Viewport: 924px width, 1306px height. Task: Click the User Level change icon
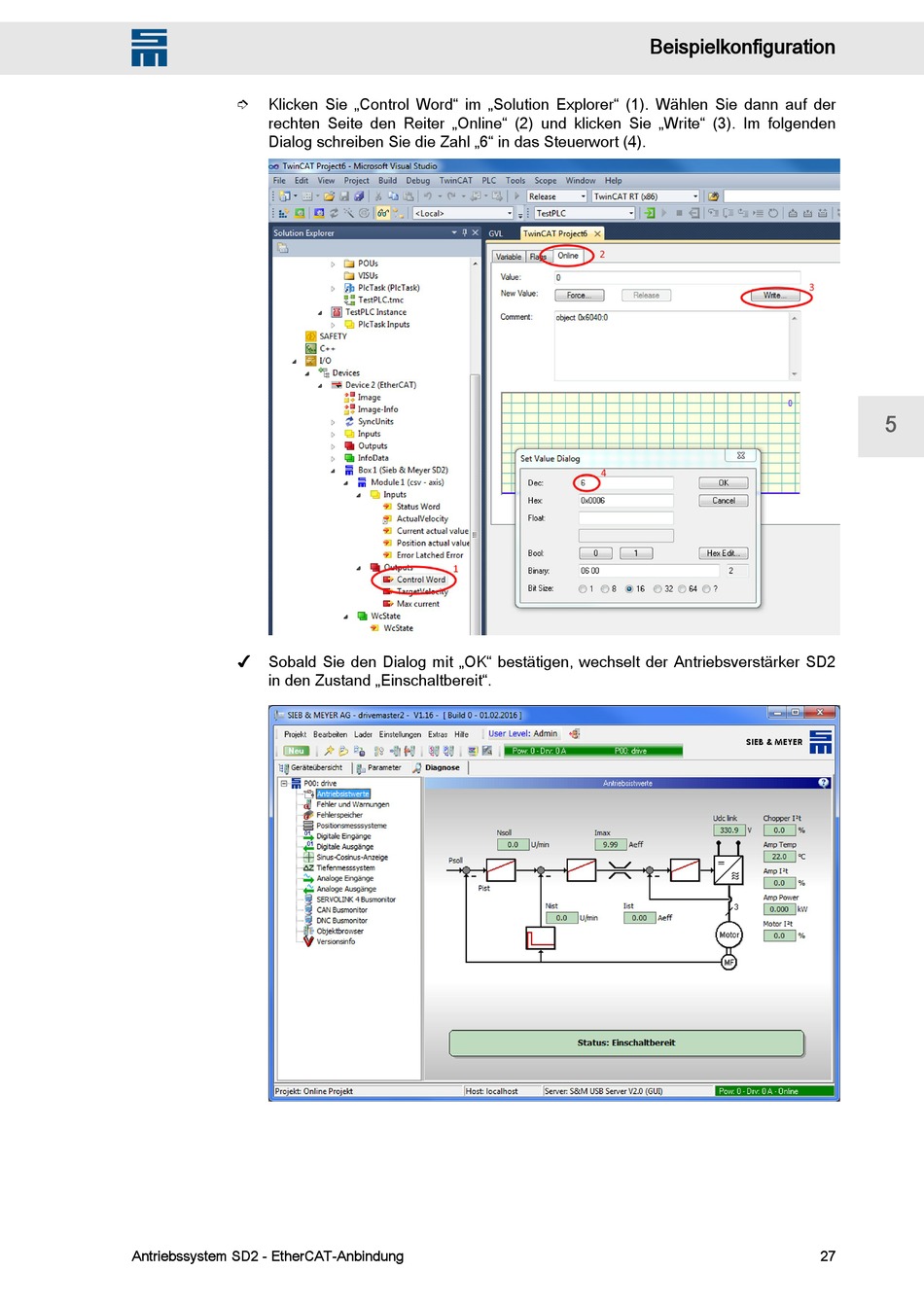[575, 734]
